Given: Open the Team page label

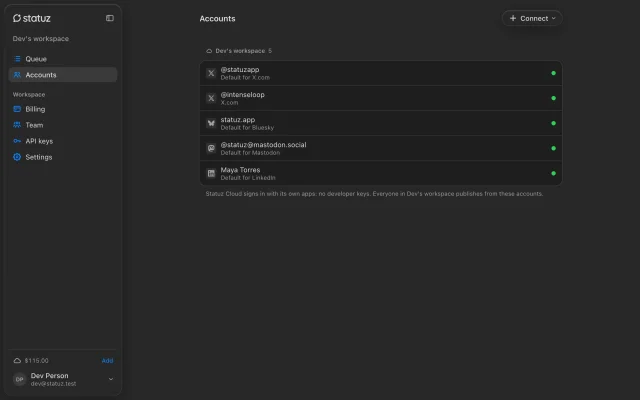Looking at the screenshot, I should point(34,125).
